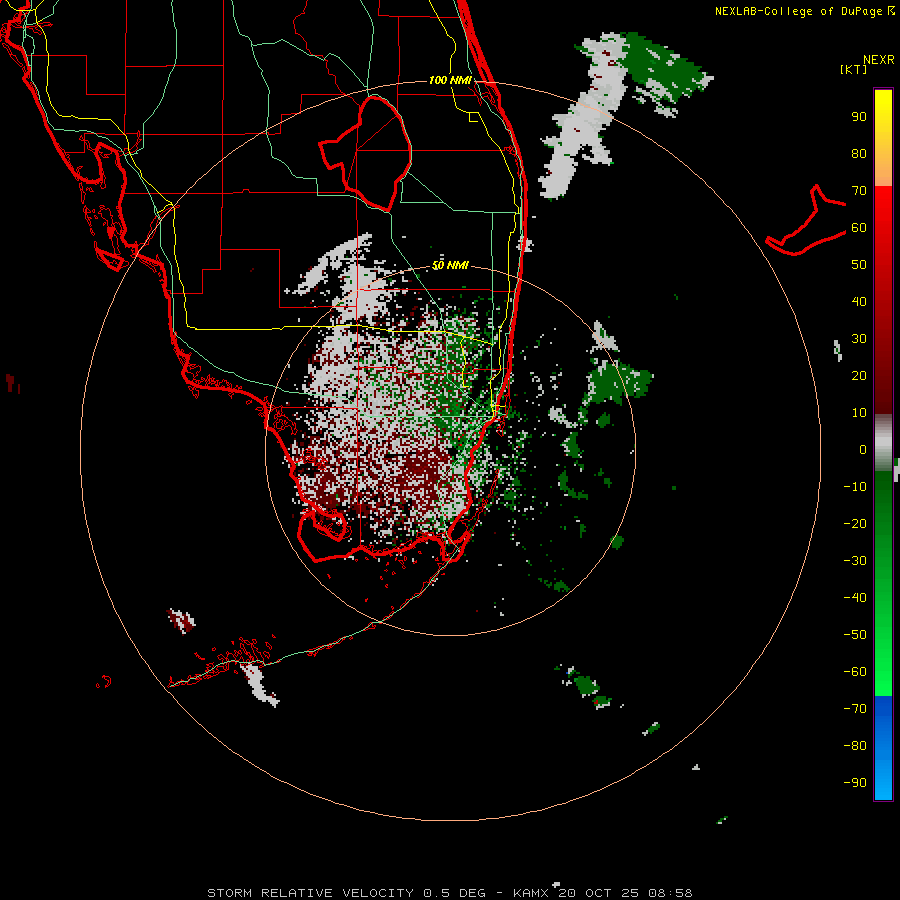
Task: Click the '80' value on the velocity scale
Action: click(859, 153)
